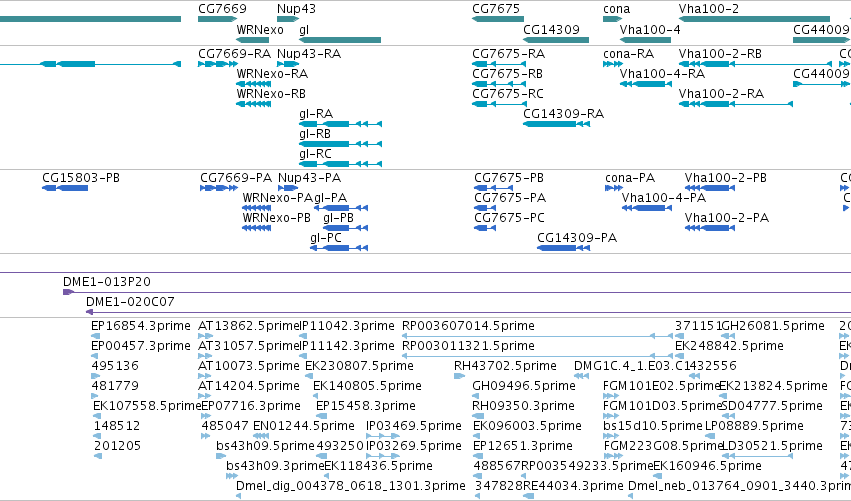Click the CG7675-RA transcript label
The height and width of the screenshot is (501, 851).
point(509,54)
